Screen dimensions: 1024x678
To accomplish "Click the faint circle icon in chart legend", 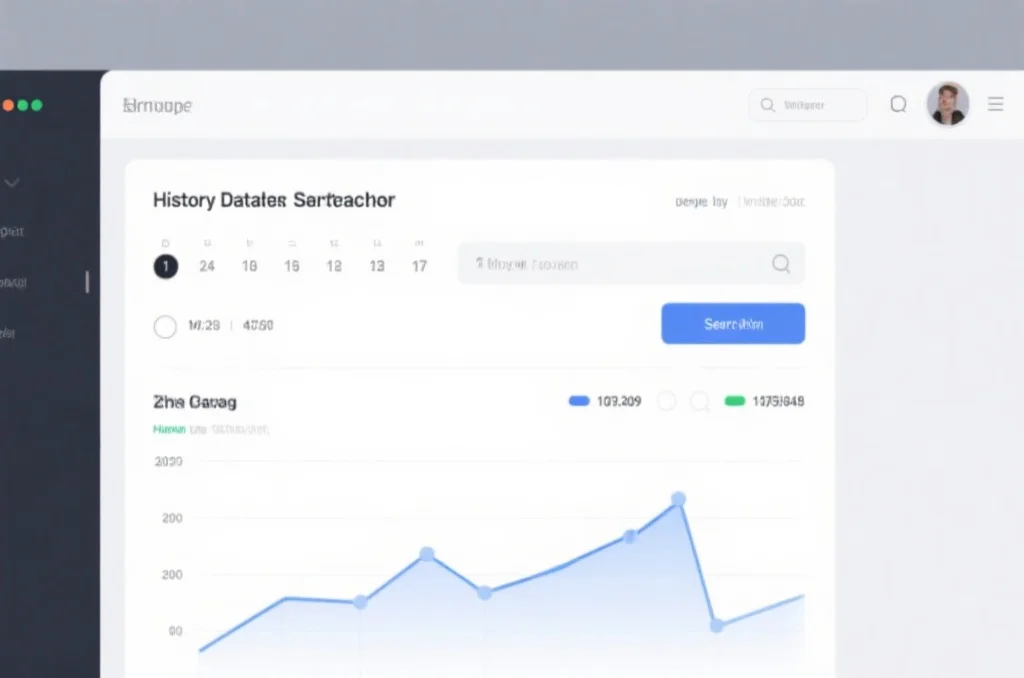I will pos(667,401).
